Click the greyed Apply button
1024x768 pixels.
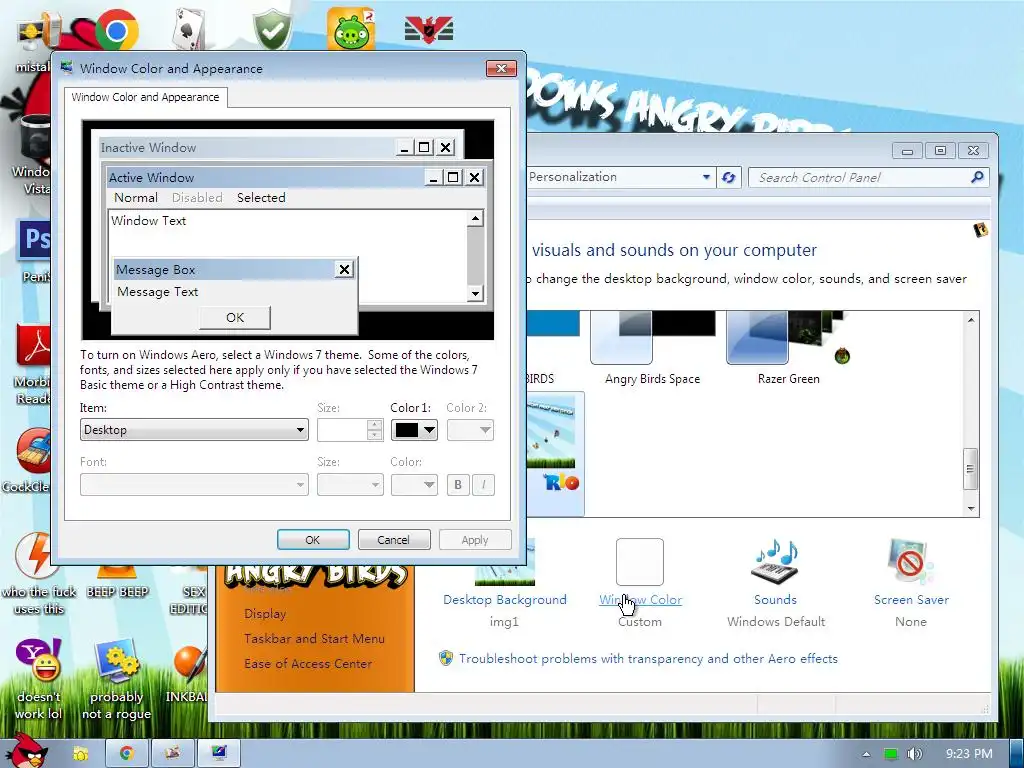[475, 539]
